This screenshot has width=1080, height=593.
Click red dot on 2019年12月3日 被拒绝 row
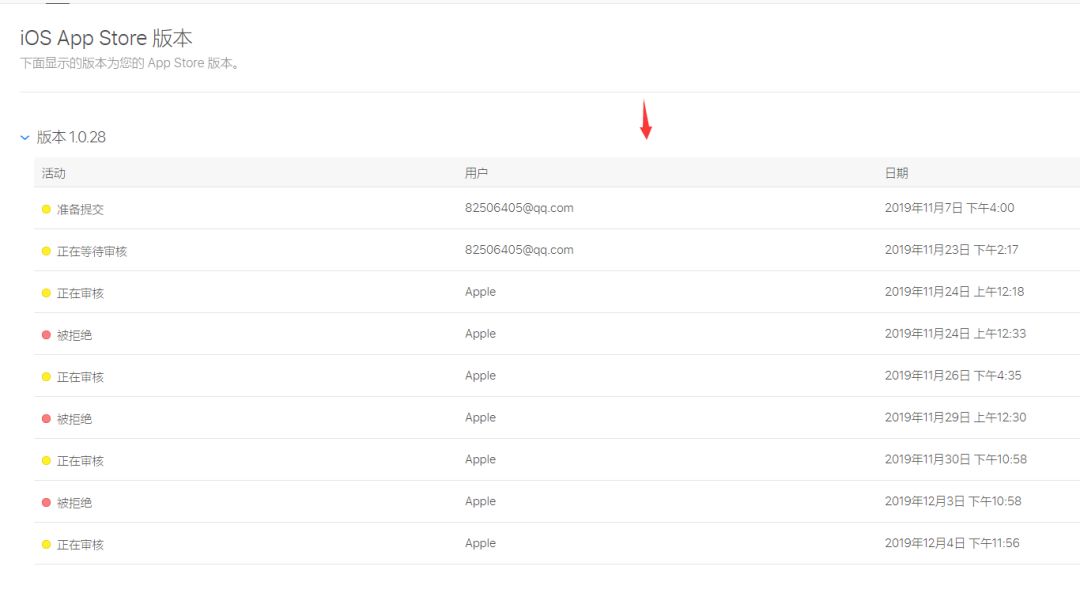coord(46,503)
